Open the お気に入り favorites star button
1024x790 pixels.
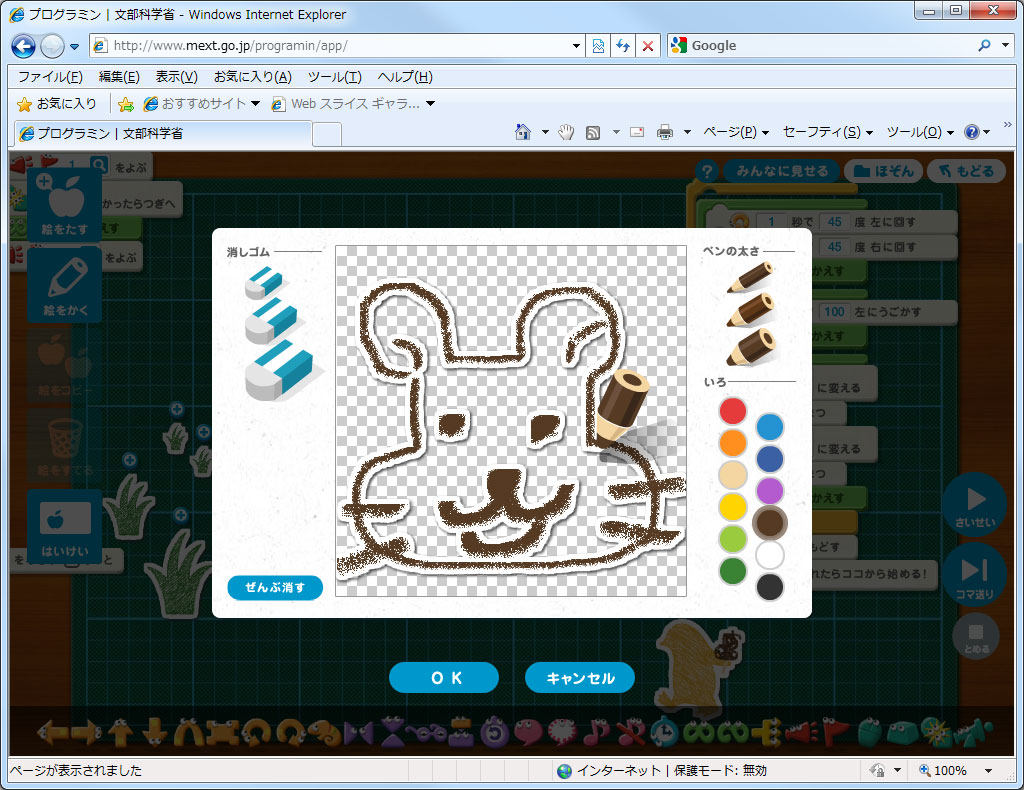coord(57,104)
